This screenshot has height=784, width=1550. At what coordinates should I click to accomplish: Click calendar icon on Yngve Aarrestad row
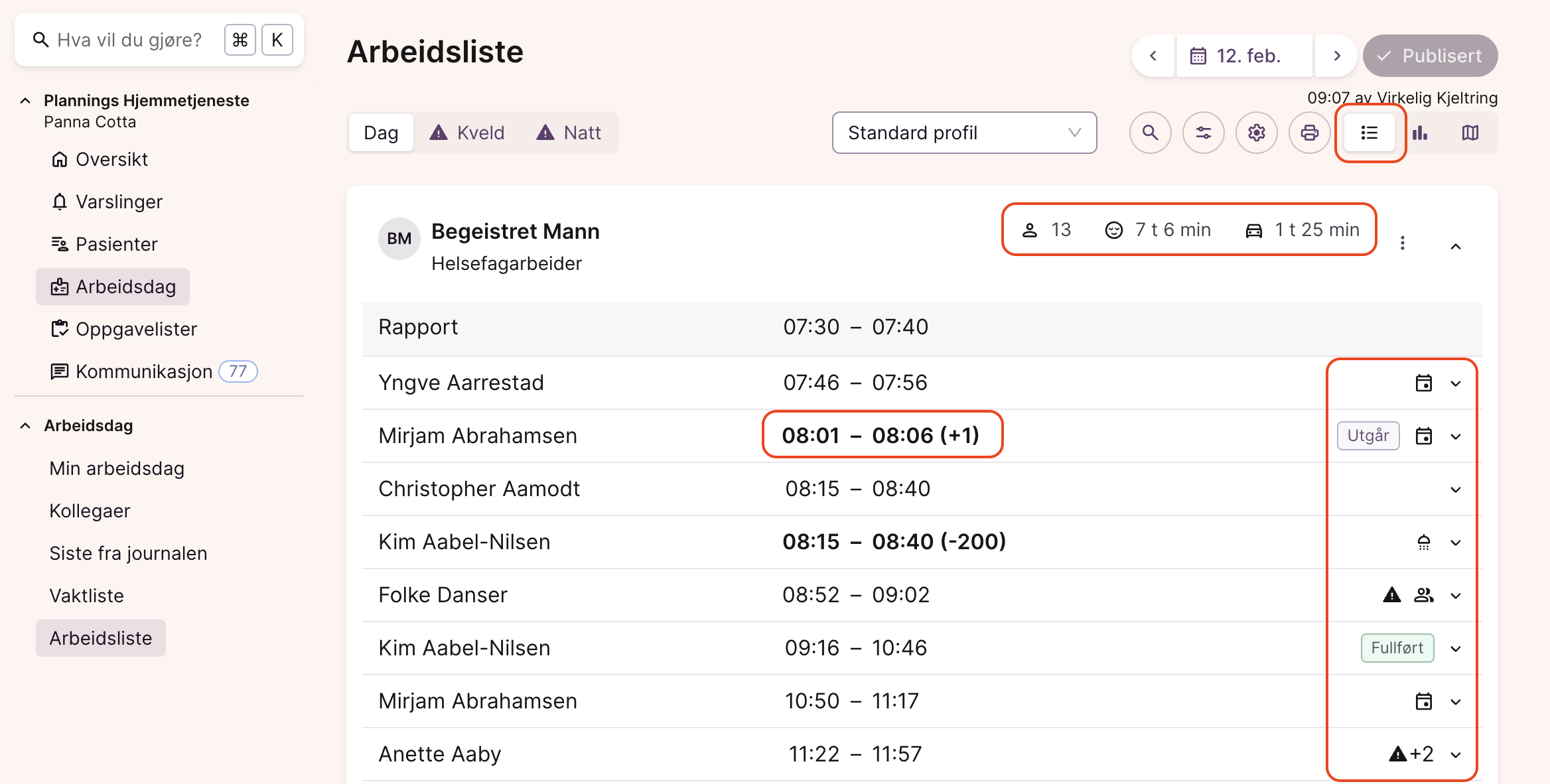1423,383
